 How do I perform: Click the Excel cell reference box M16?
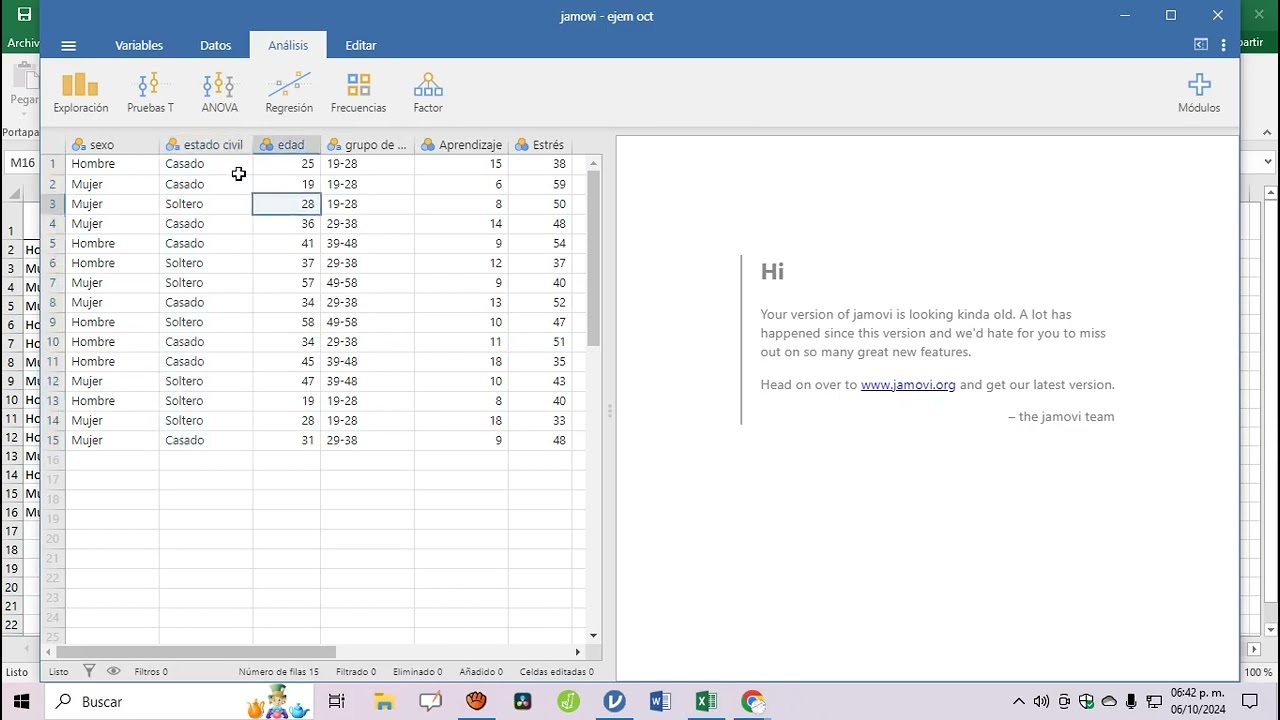[x=22, y=163]
